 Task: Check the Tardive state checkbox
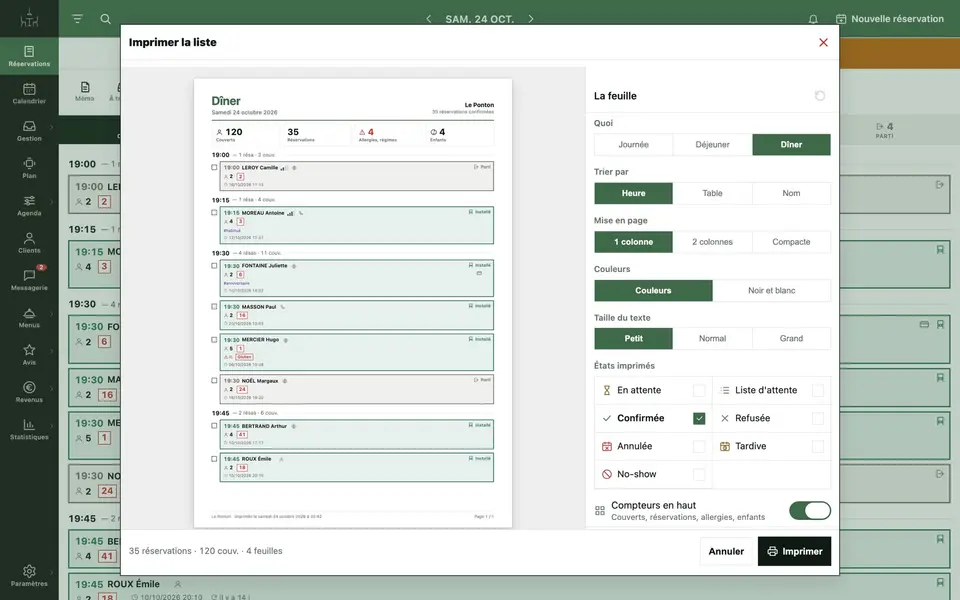pyautogui.click(x=817, y=446)
